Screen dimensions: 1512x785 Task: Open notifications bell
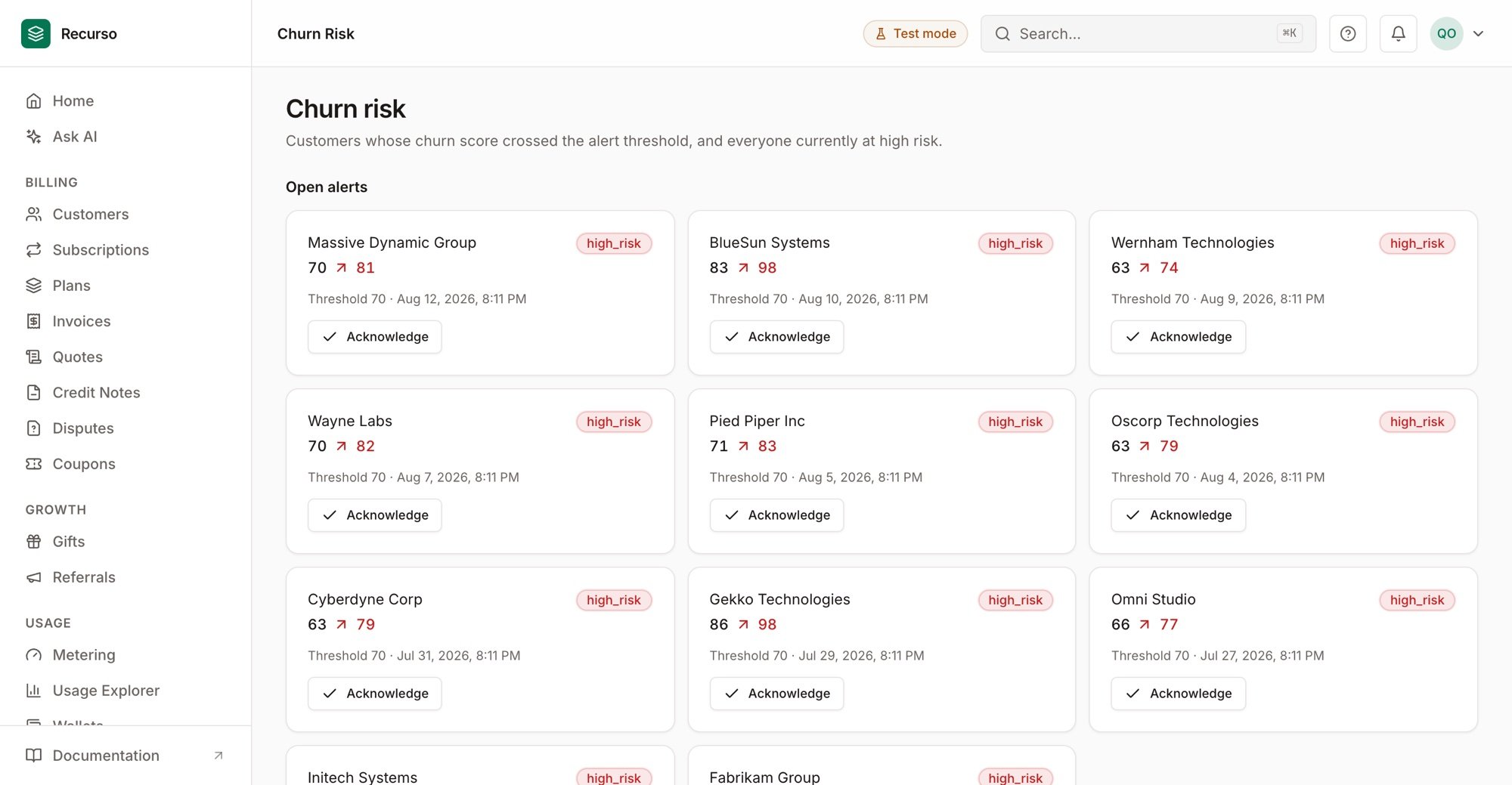pos(1399,33)
